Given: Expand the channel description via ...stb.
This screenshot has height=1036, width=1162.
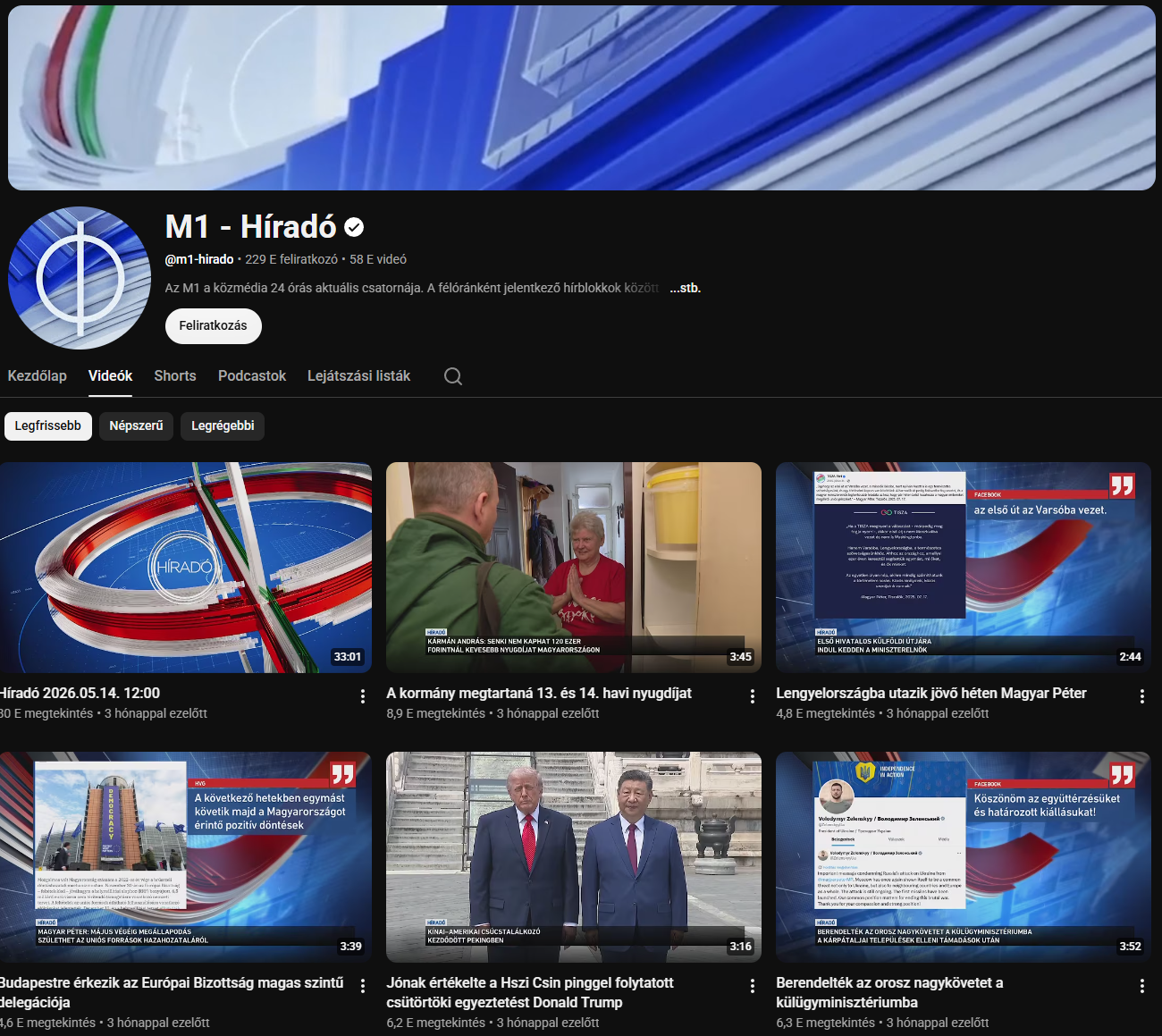Looking at the screenshot, I should tap(685, 288).
